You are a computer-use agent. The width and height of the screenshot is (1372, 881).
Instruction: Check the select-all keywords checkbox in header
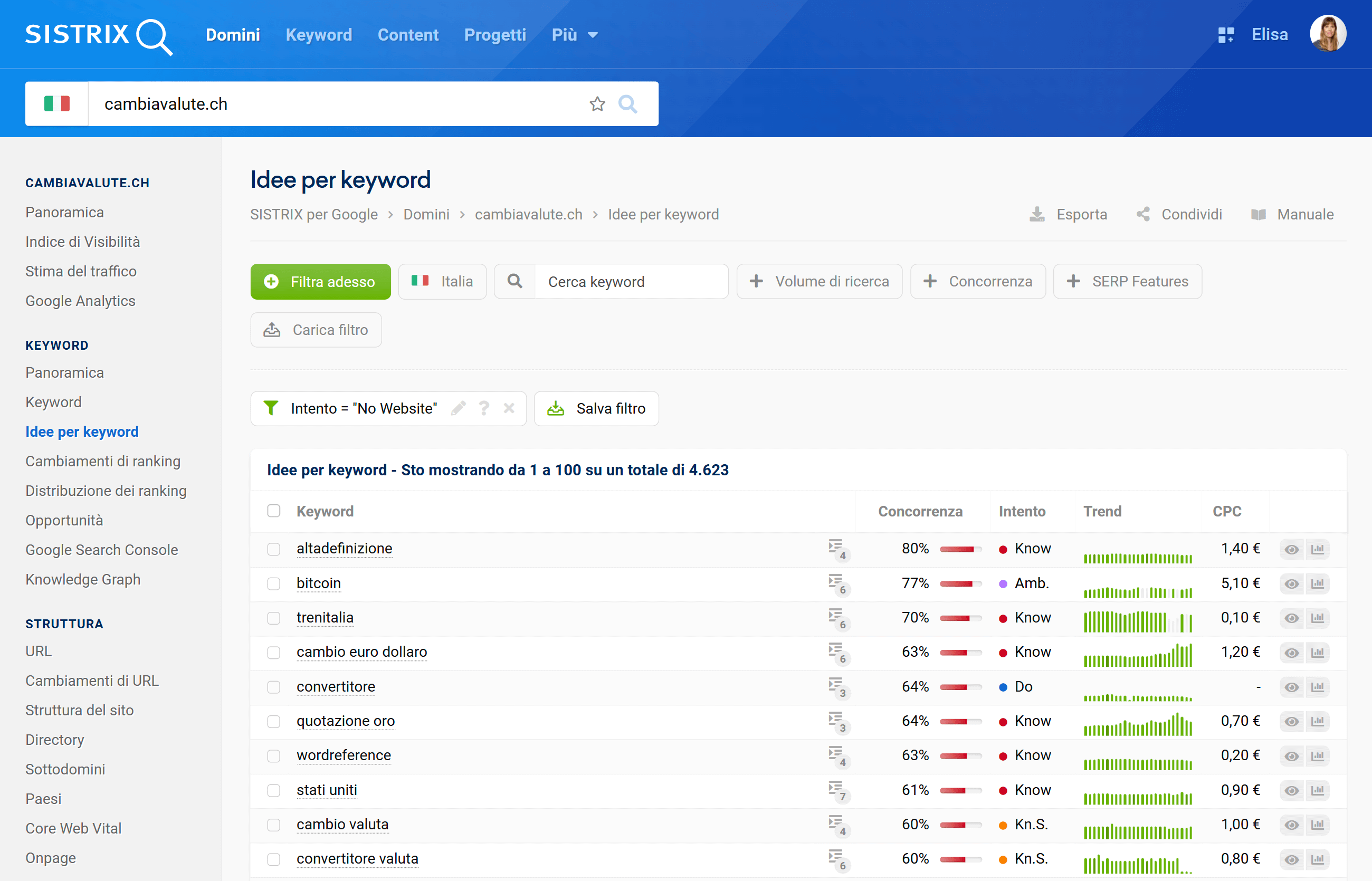pos(273,511)
